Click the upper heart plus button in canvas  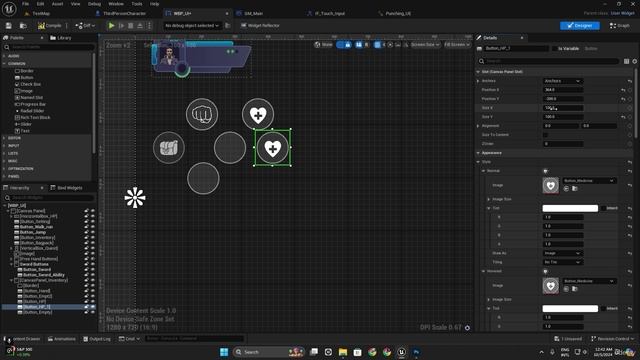(258, 114)
